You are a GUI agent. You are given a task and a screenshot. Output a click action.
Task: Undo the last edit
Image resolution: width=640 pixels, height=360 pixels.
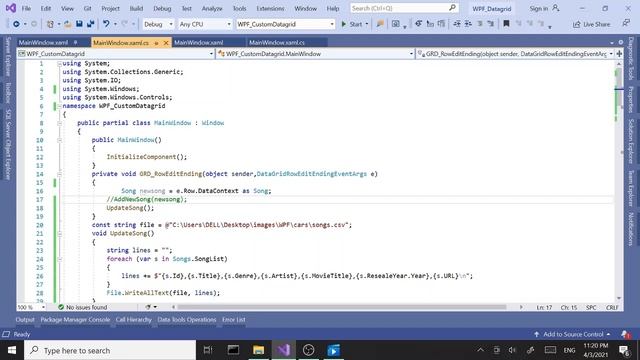pos(106,24)
